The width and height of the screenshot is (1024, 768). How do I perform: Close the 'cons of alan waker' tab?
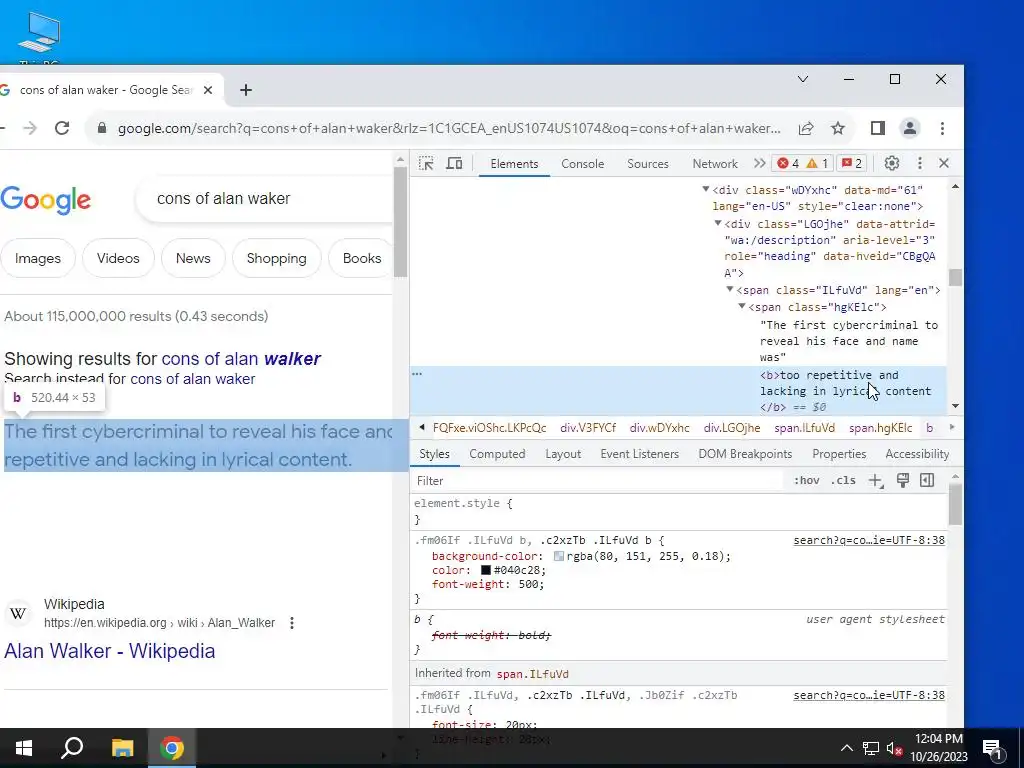208,90
